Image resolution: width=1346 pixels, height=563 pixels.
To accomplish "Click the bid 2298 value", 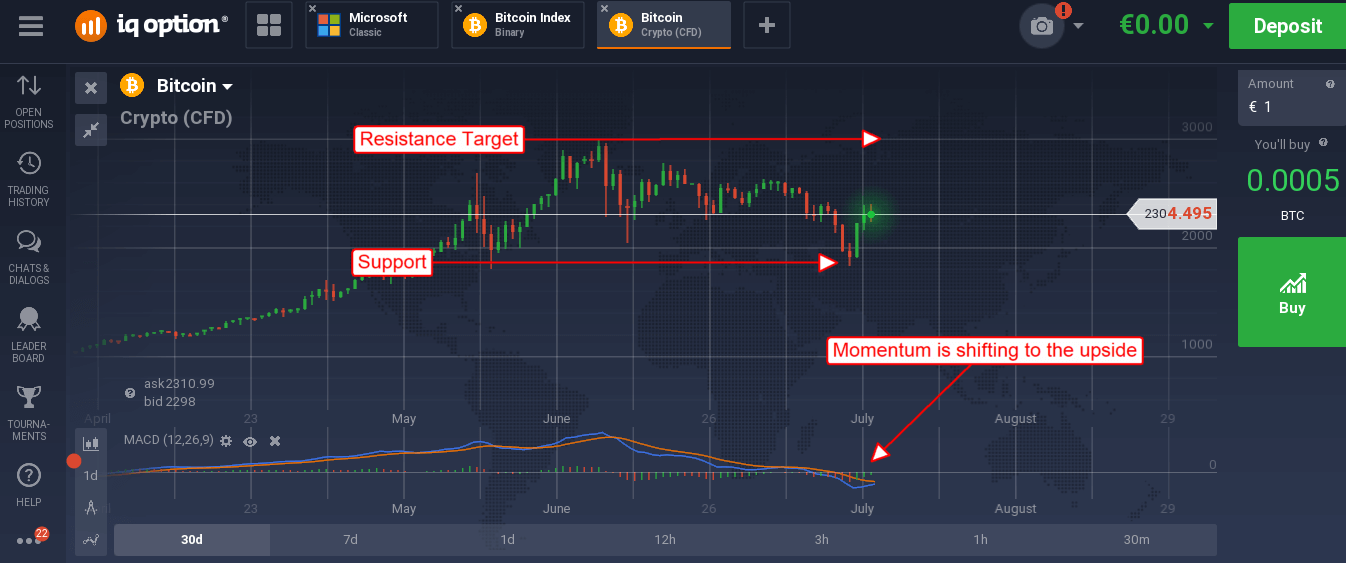I will [x=169, y=402].
